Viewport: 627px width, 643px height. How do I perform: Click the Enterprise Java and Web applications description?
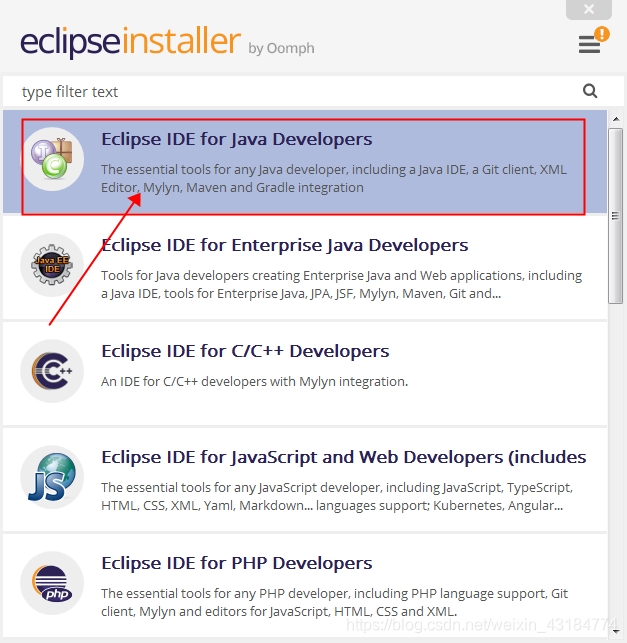(342, 284)
